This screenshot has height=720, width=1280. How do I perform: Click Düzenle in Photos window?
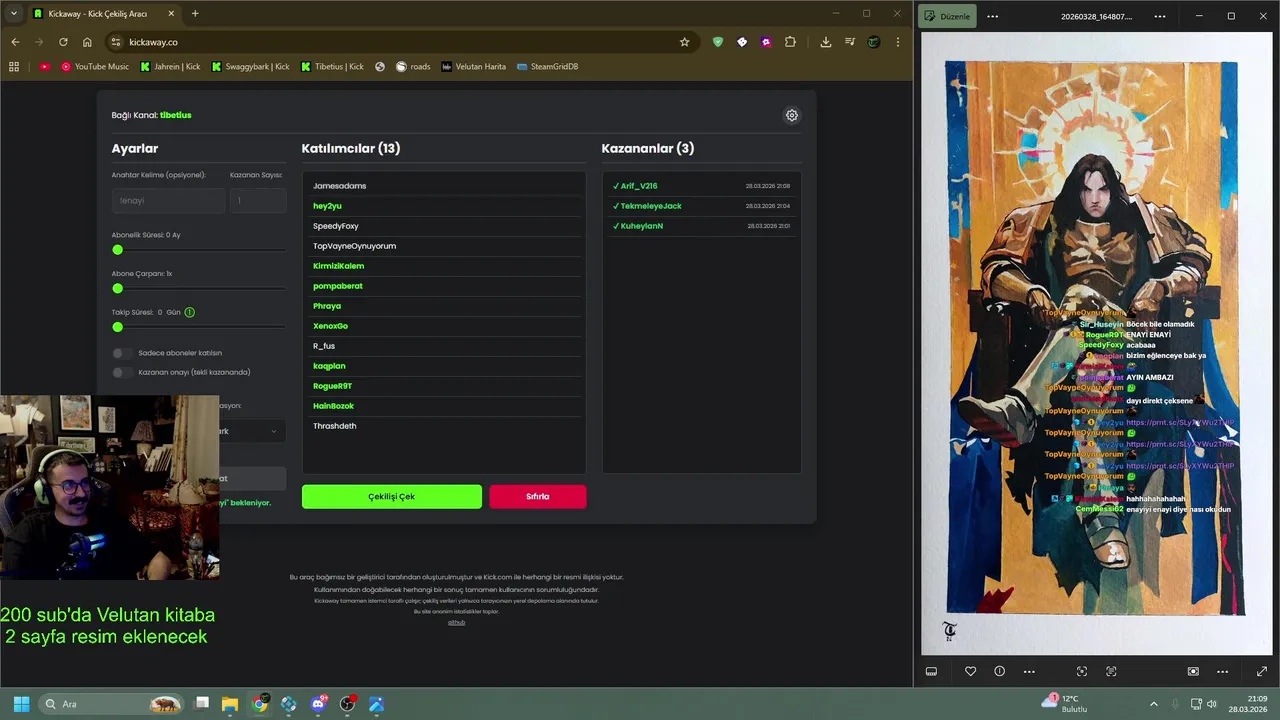(x=947, y=16)
